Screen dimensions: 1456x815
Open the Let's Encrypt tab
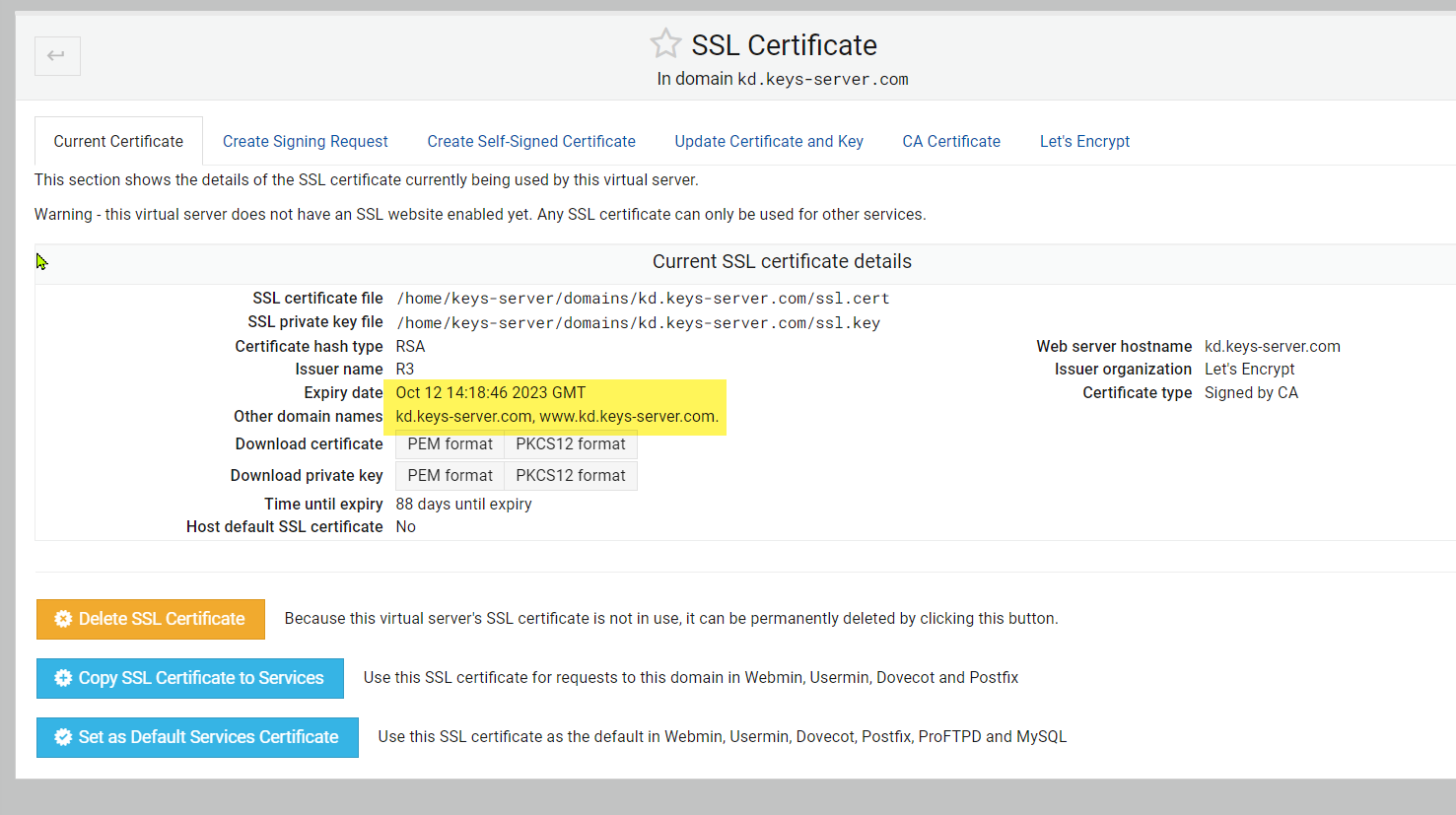tap(1084, 141)
